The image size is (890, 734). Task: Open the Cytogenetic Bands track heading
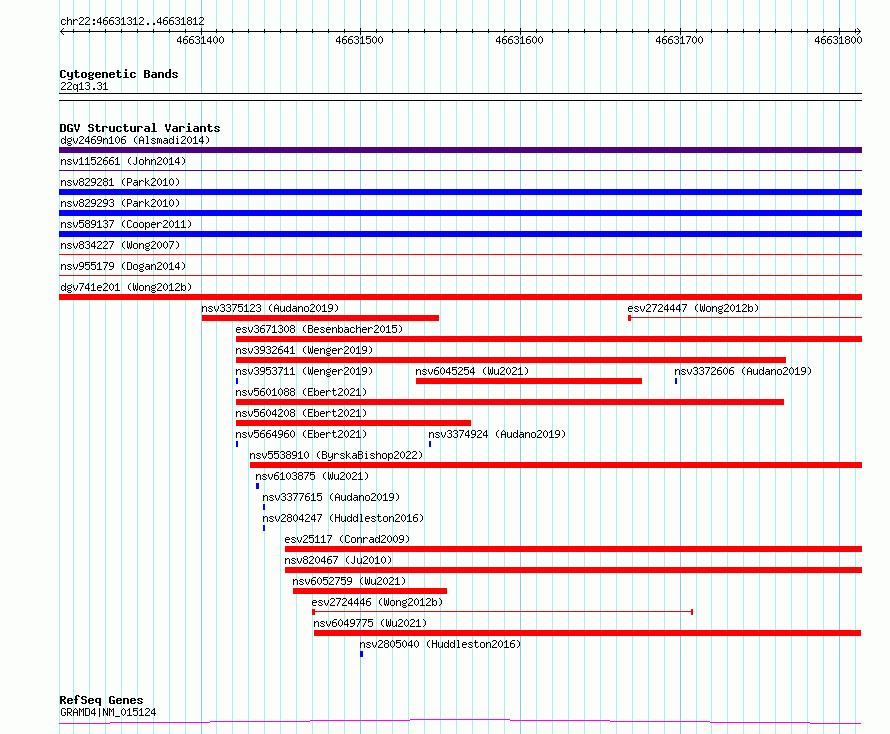coord(119,74)
